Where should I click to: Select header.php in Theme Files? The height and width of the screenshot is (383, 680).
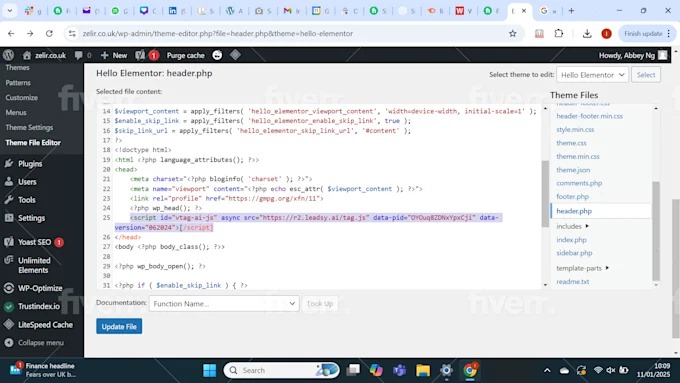(574, 211)
